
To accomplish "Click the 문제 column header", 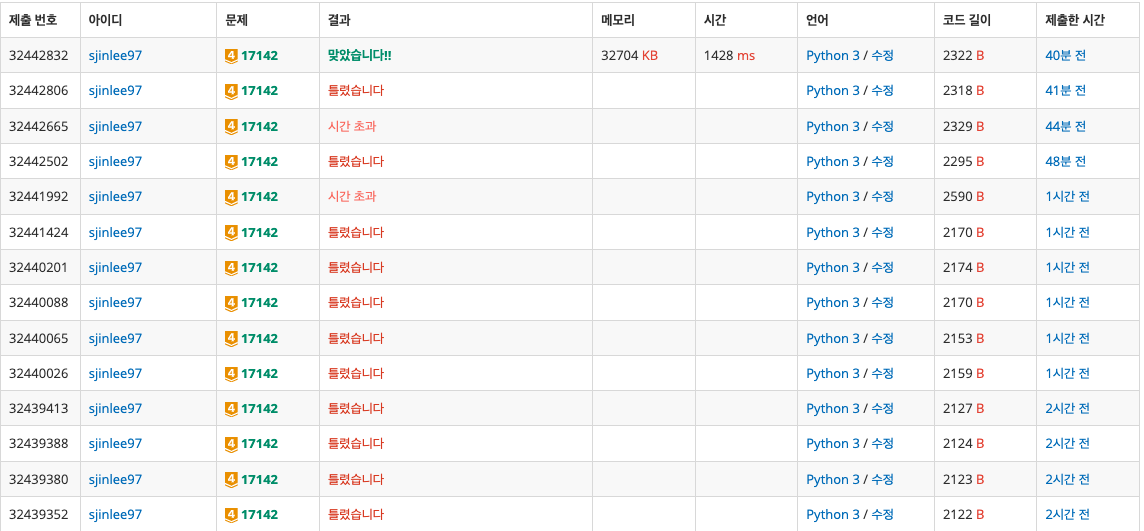I will coord(237,20).
